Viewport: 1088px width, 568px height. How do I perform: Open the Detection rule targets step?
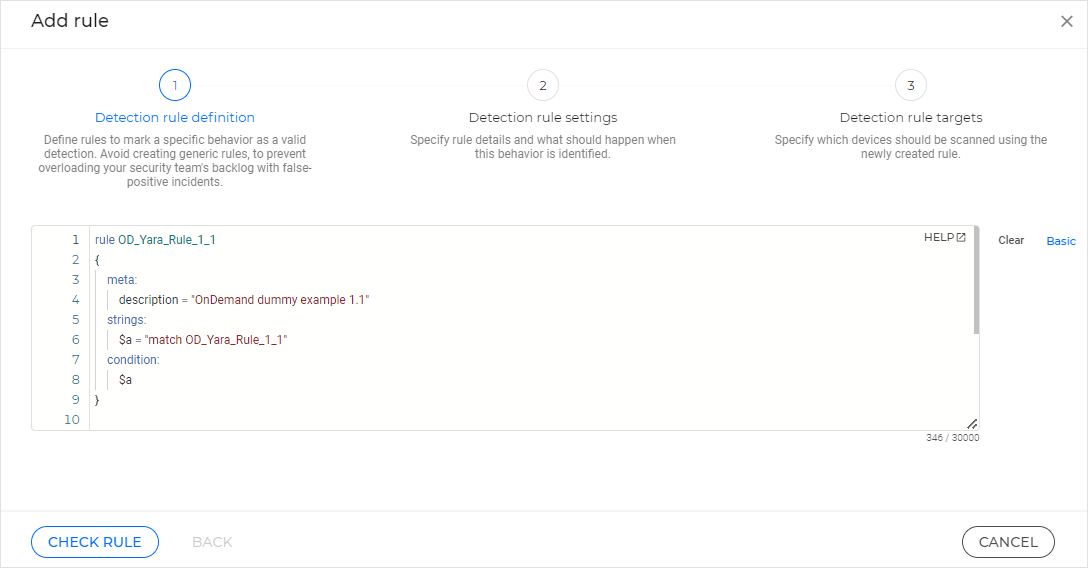pos(911,117)
